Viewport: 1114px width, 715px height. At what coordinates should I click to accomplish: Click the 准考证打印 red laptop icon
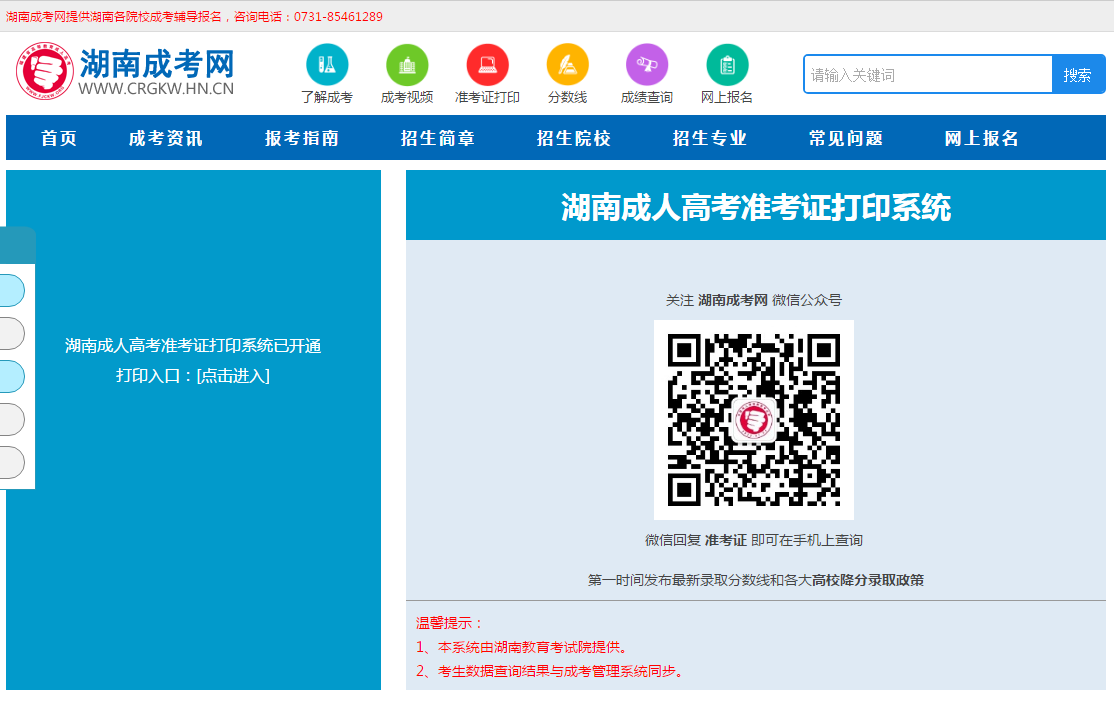[487, 65]
